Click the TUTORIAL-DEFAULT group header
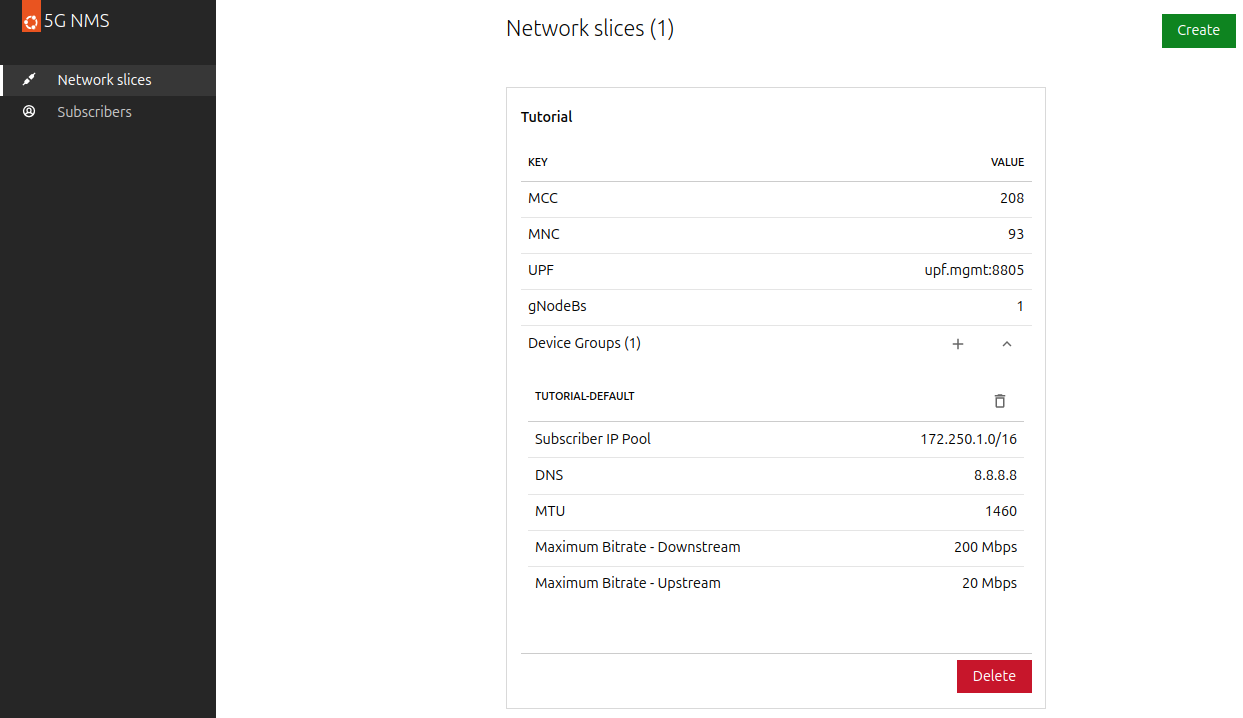 [x=585, y=396]
